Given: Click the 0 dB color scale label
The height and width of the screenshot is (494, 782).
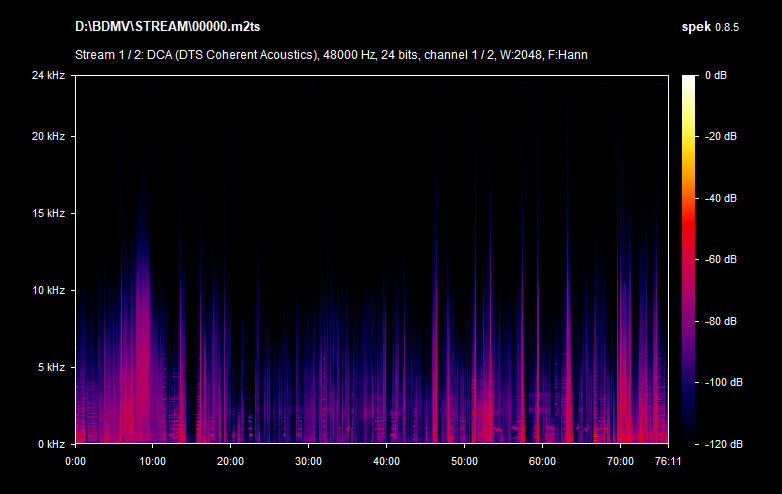Looking at the screenshot, I should pyautogui.click(x=718, y=76).
